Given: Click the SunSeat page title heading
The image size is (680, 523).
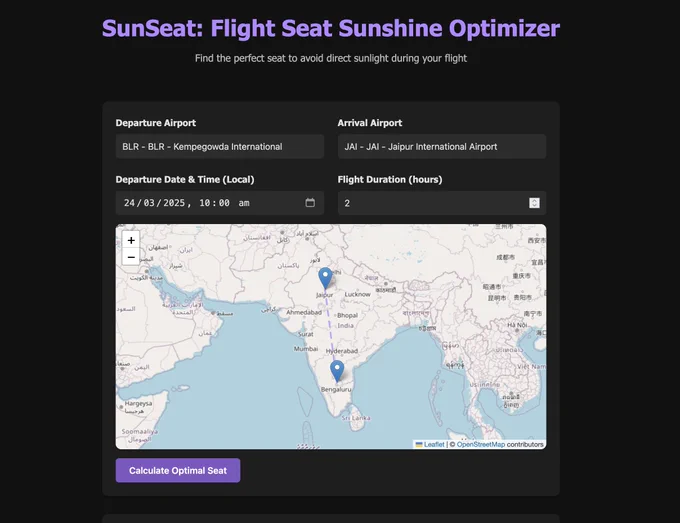Looking at the screenshot, I should coord(331,28).
